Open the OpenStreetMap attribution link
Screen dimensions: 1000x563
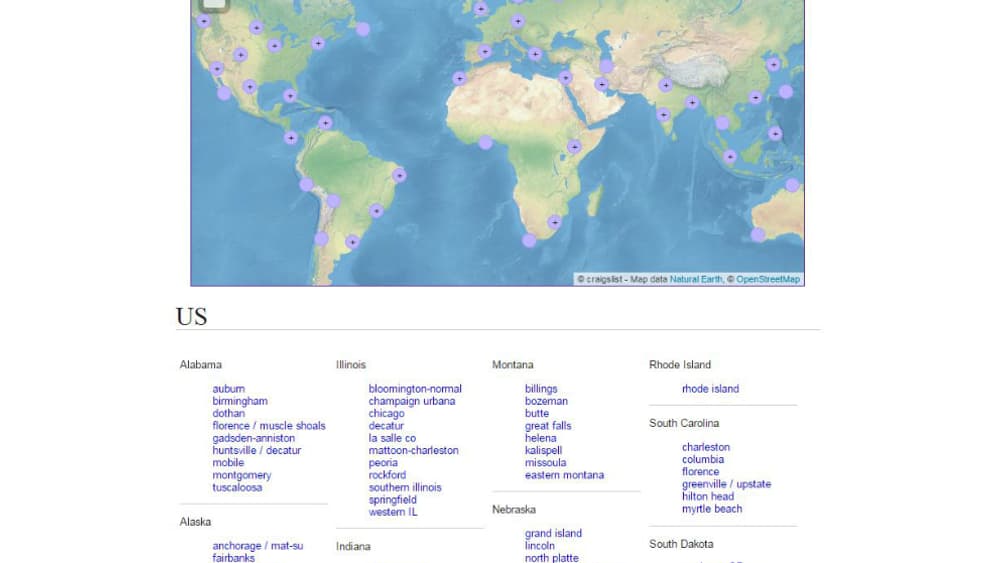768,279
